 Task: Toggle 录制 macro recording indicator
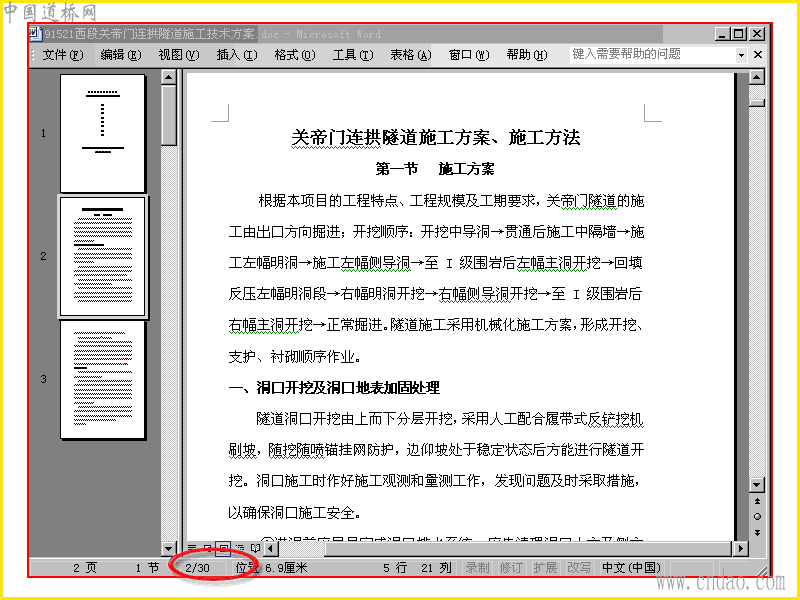(x=478, y=568)
